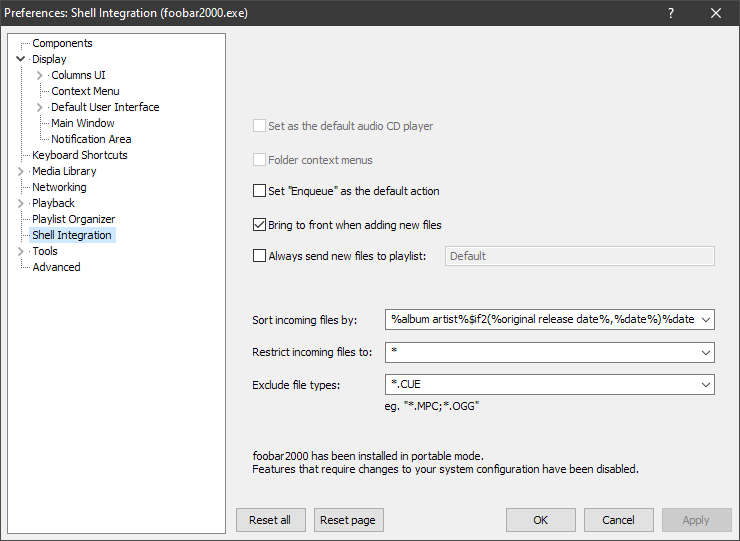
Task: Open Restrict incoming files to dropdown
Action: click(x=706, y=353)
